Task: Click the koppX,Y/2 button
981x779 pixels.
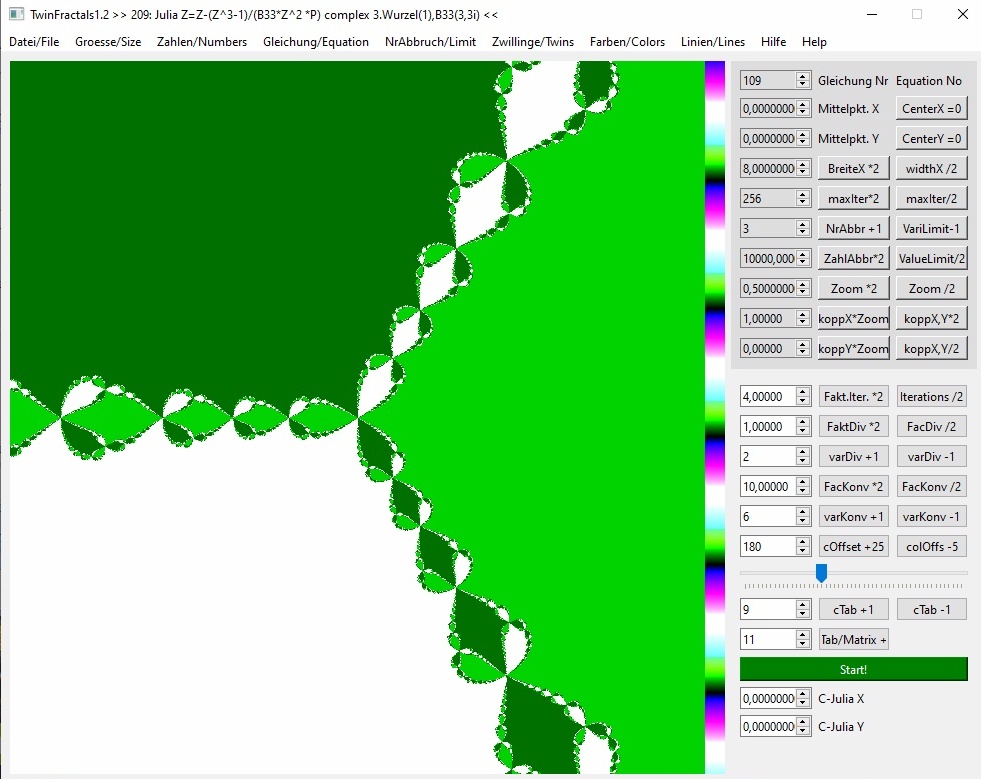Action: click(x=932, y=349)
